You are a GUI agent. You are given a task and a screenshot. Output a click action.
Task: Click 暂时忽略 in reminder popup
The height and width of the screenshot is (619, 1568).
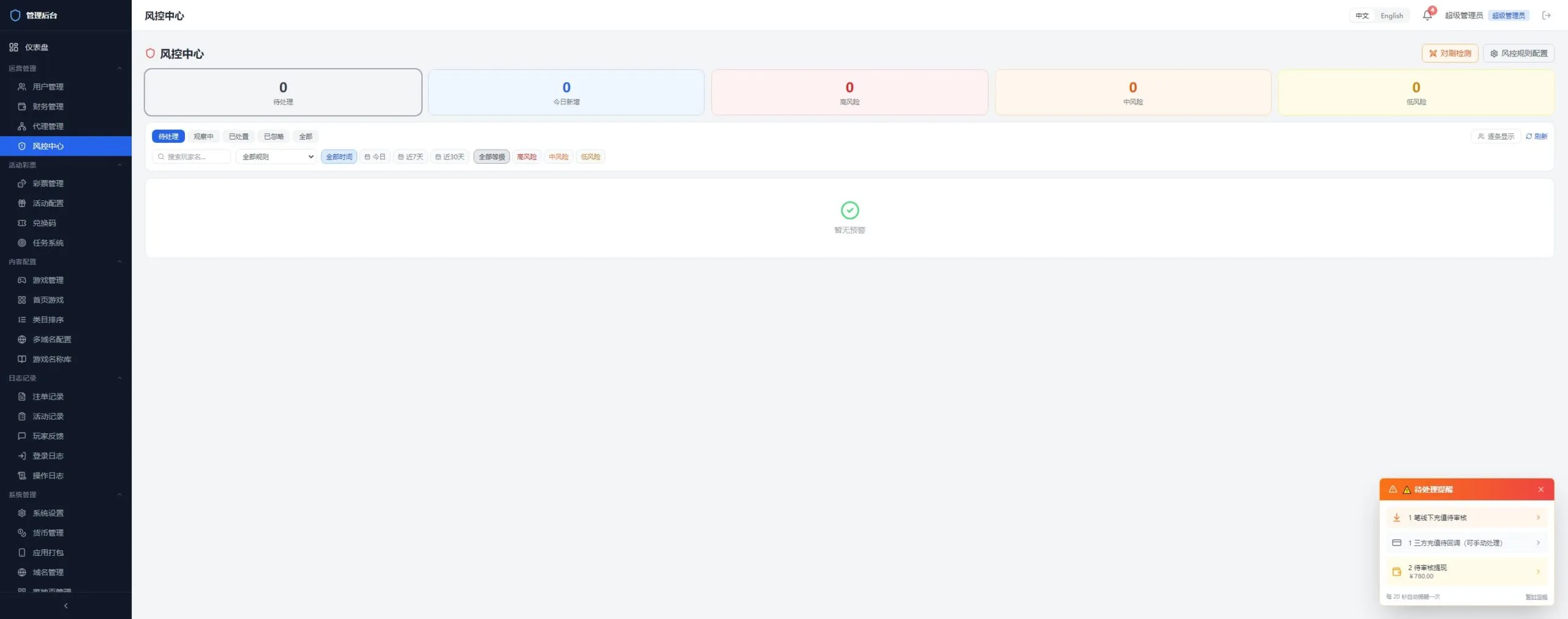click(1536, 597)
